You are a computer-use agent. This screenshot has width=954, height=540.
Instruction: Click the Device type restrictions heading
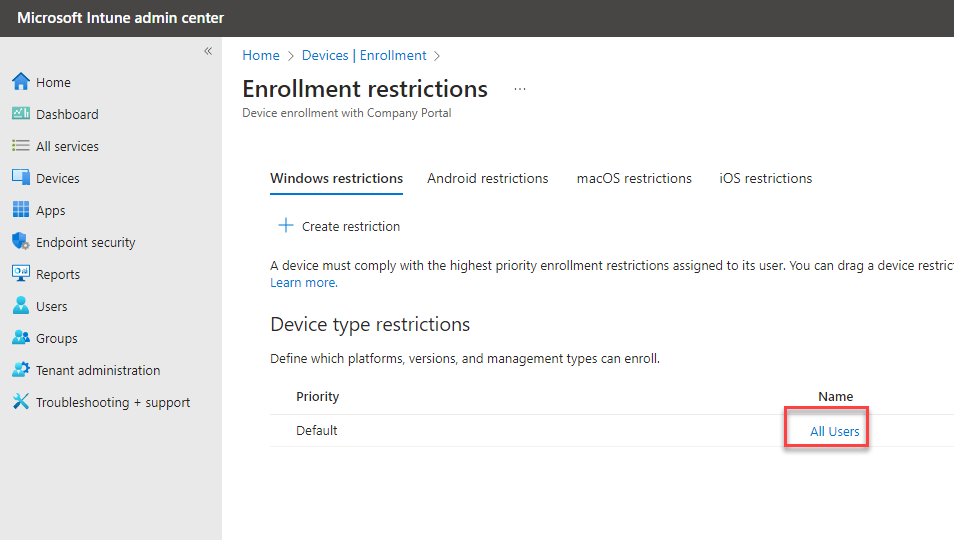(370, 324)
